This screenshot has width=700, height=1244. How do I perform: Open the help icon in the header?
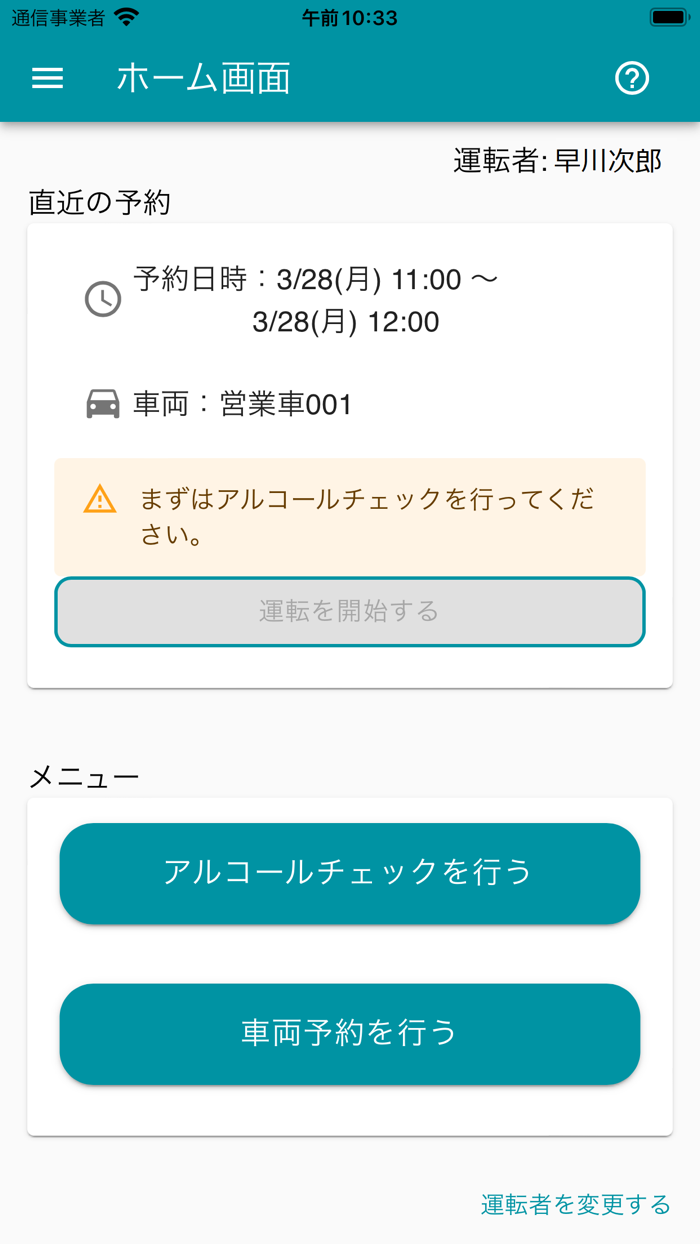pos(631,78)
